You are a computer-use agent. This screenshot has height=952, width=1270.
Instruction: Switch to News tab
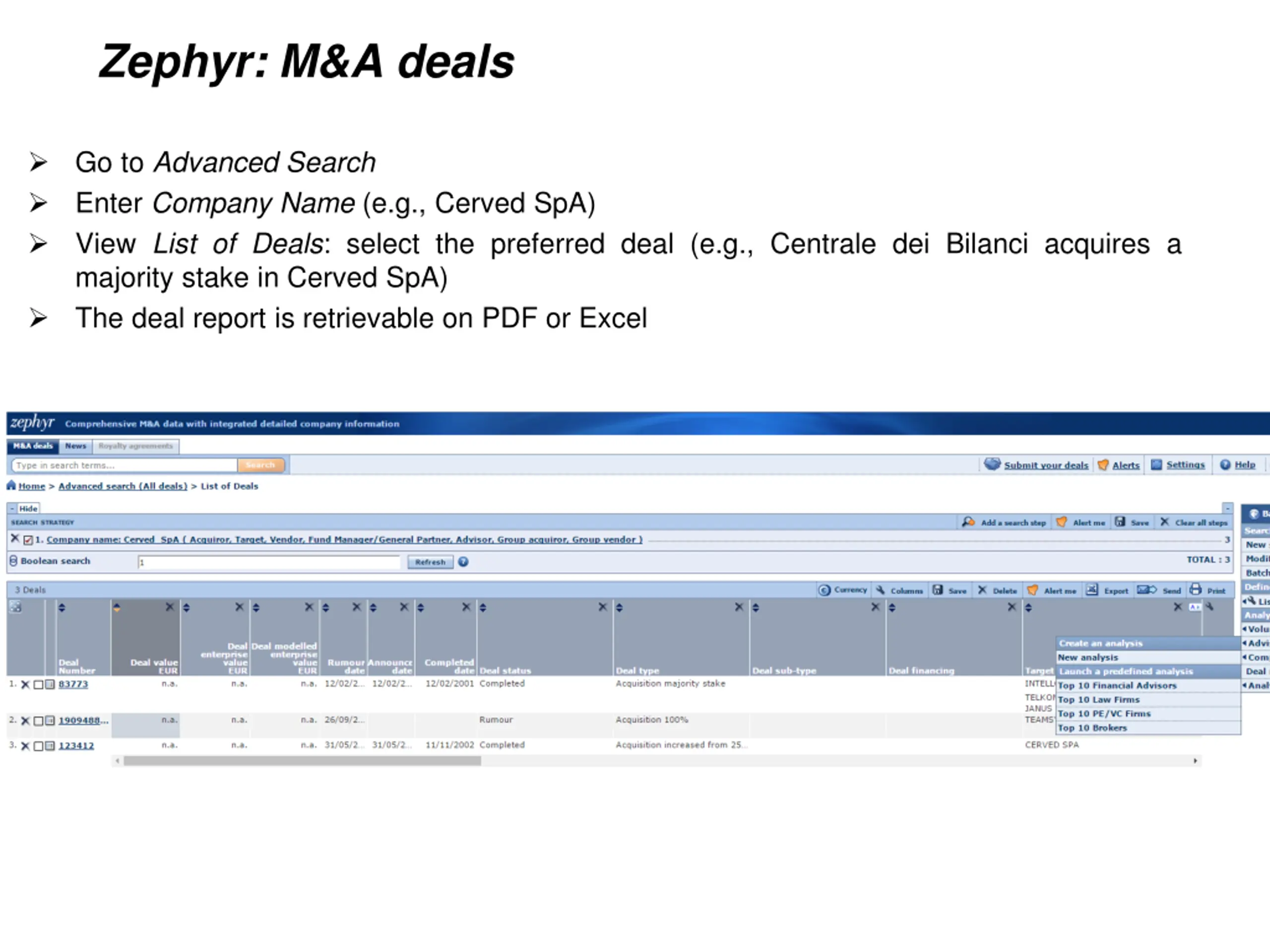coord(75,446)
